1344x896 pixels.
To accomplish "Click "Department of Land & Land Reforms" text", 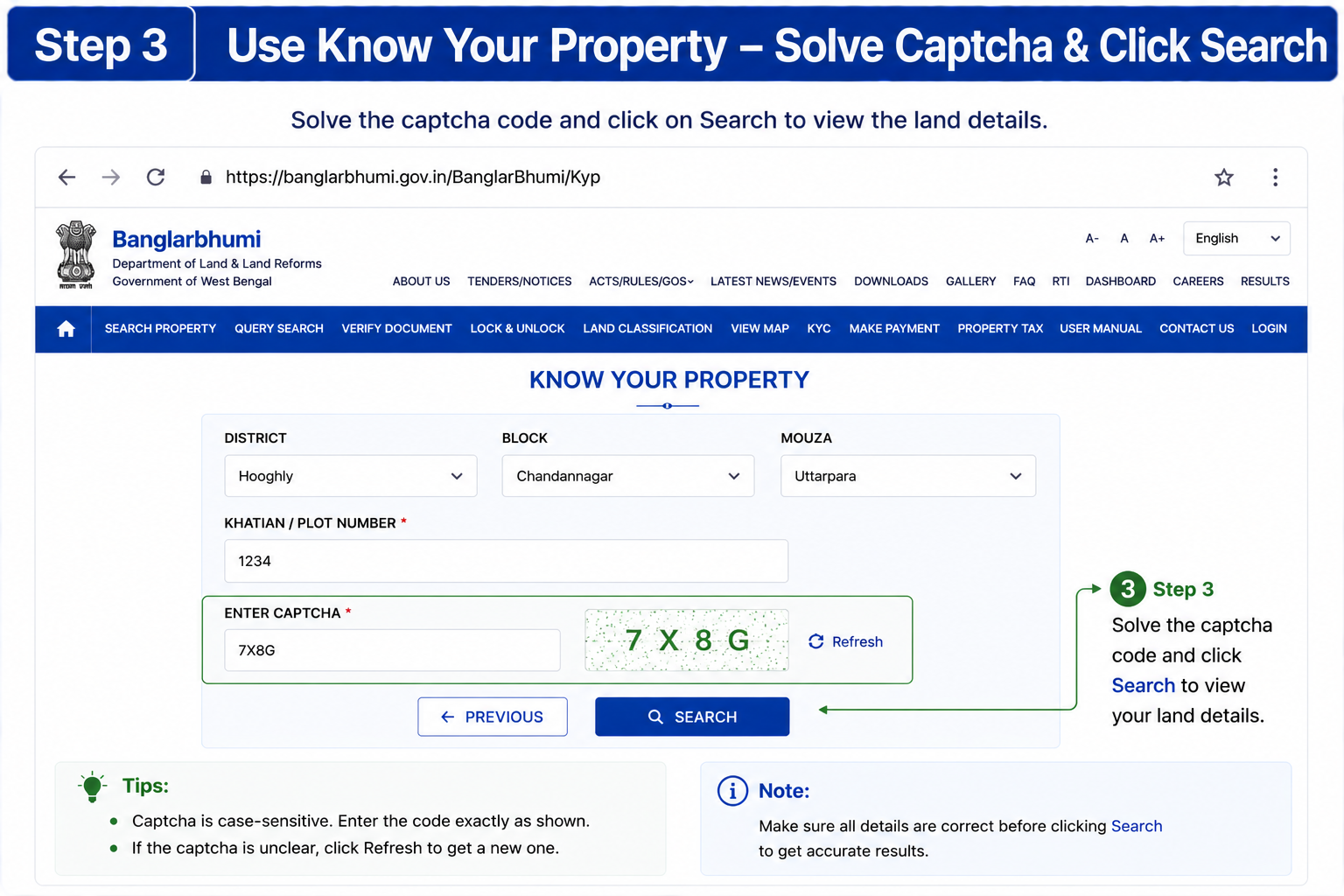I will (217, 263).
